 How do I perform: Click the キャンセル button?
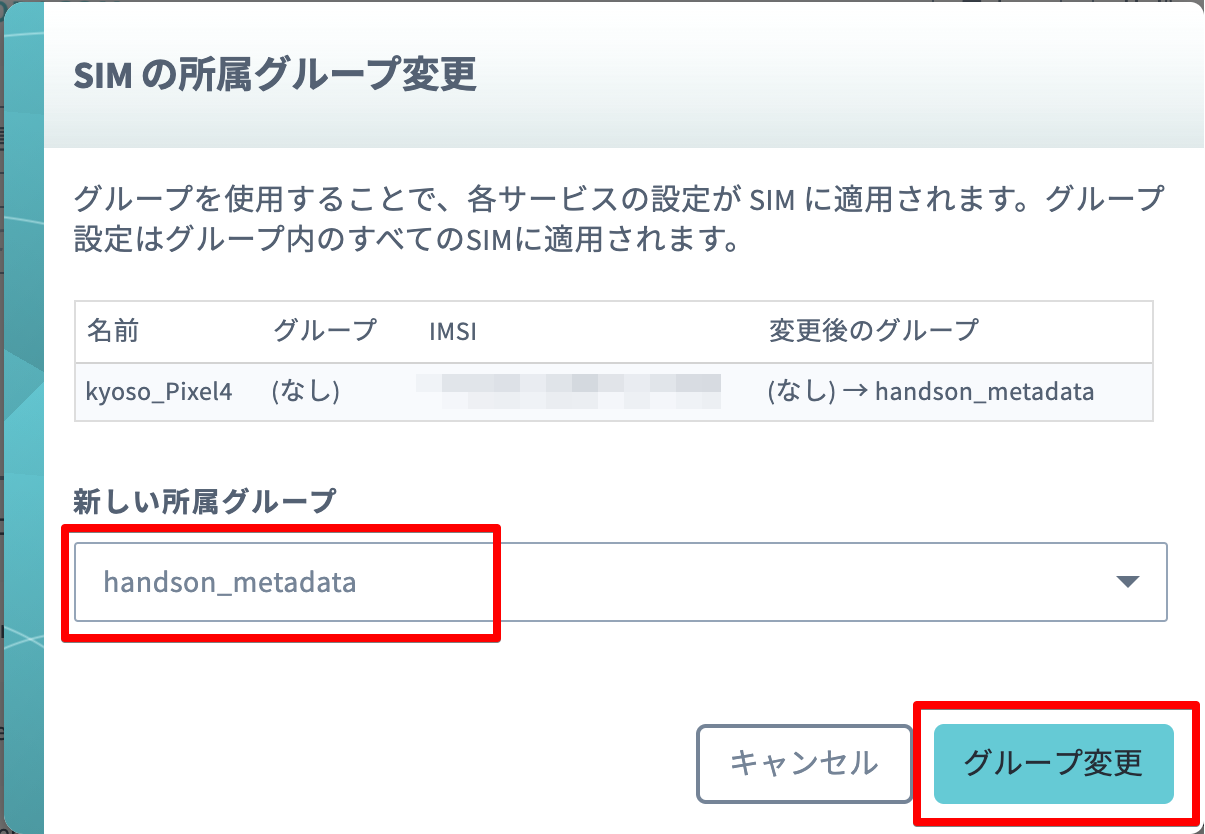point(804,764)
